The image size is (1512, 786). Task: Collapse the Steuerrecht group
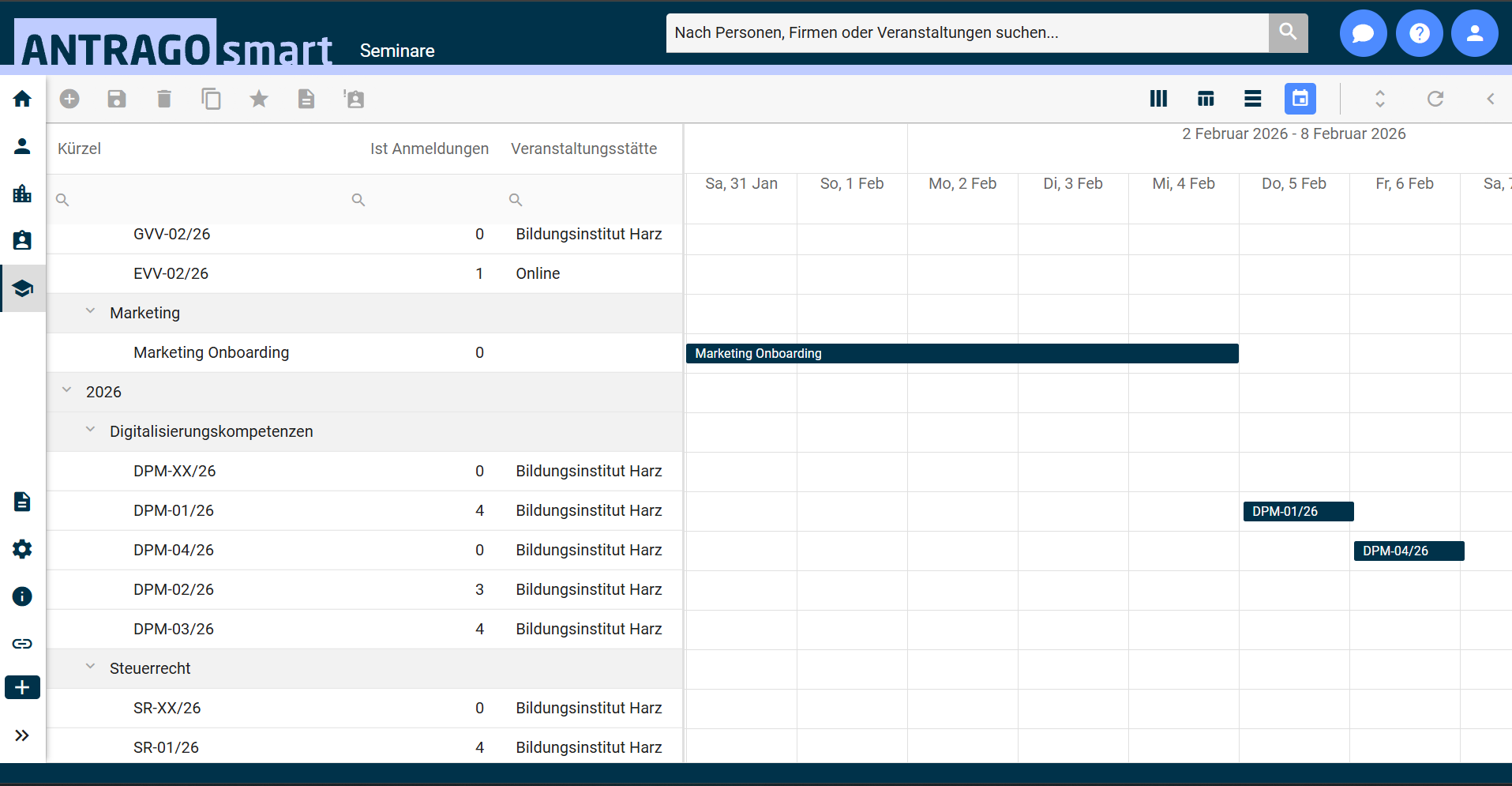point(91,668)
